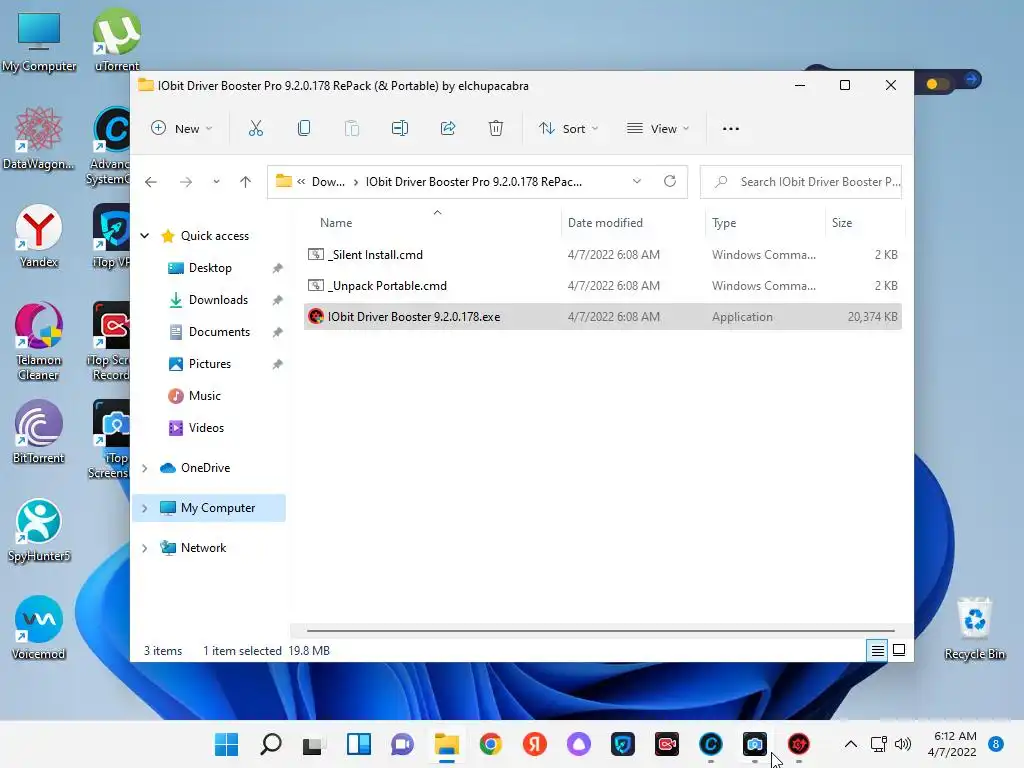Open the Windows Start button
This screenshot has height=768, width=1024.
[x=227, y=744]
